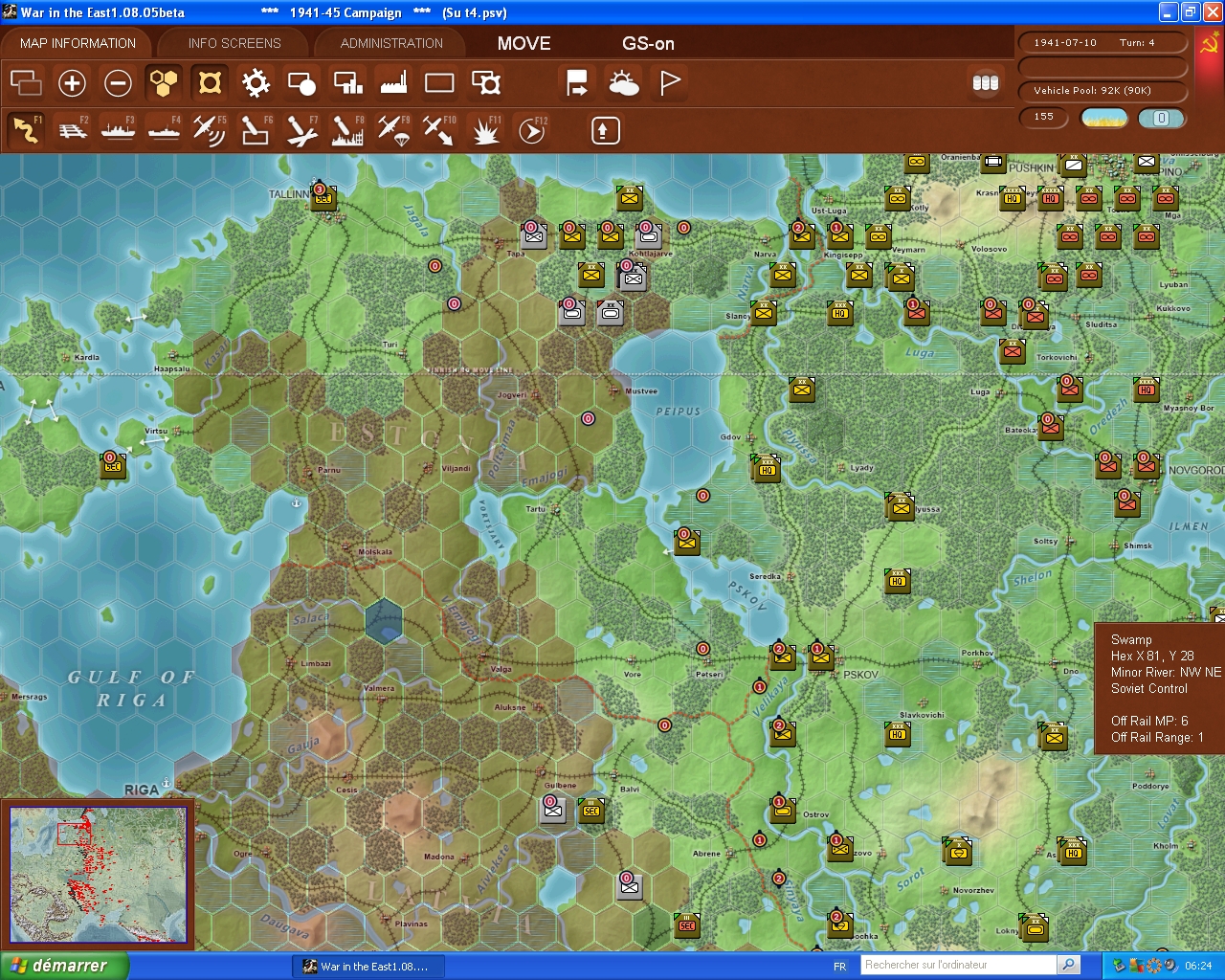
Task: Click the highlighted blue hex near Salaca
Action: [x=384, y=620]
